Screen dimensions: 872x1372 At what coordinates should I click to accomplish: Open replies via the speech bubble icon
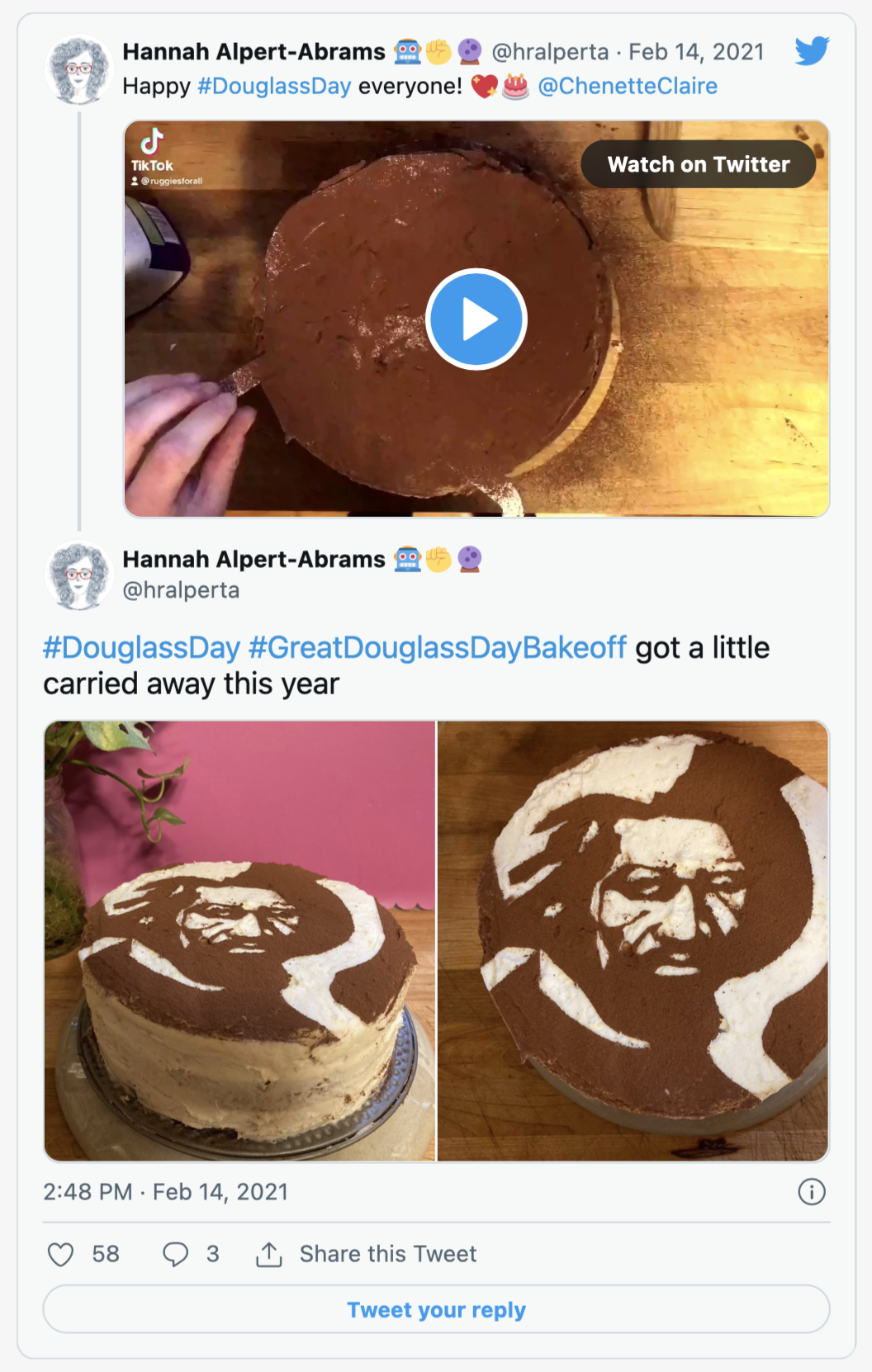click(x=176, y=1253)
